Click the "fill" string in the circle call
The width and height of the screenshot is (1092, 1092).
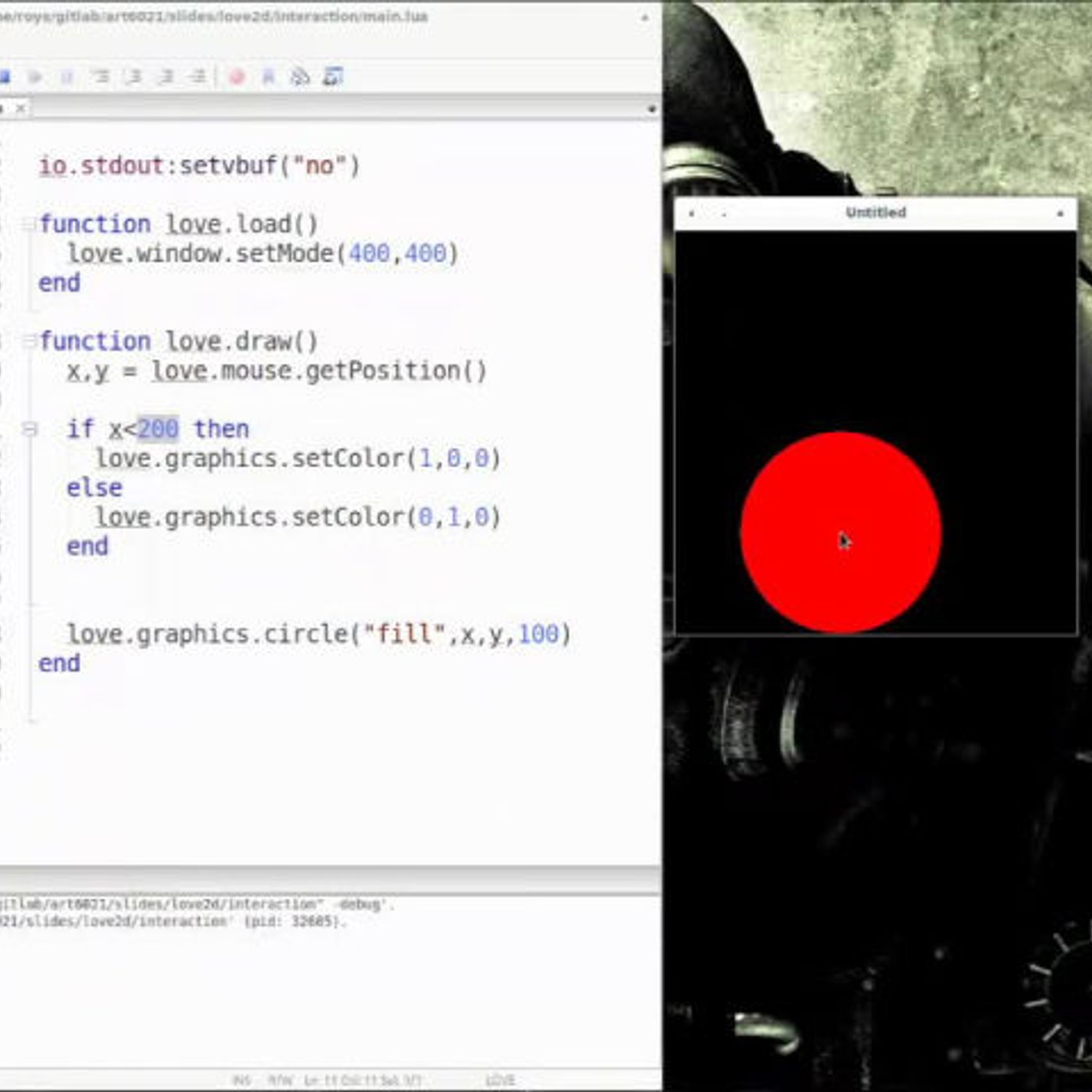click(403, 633)
